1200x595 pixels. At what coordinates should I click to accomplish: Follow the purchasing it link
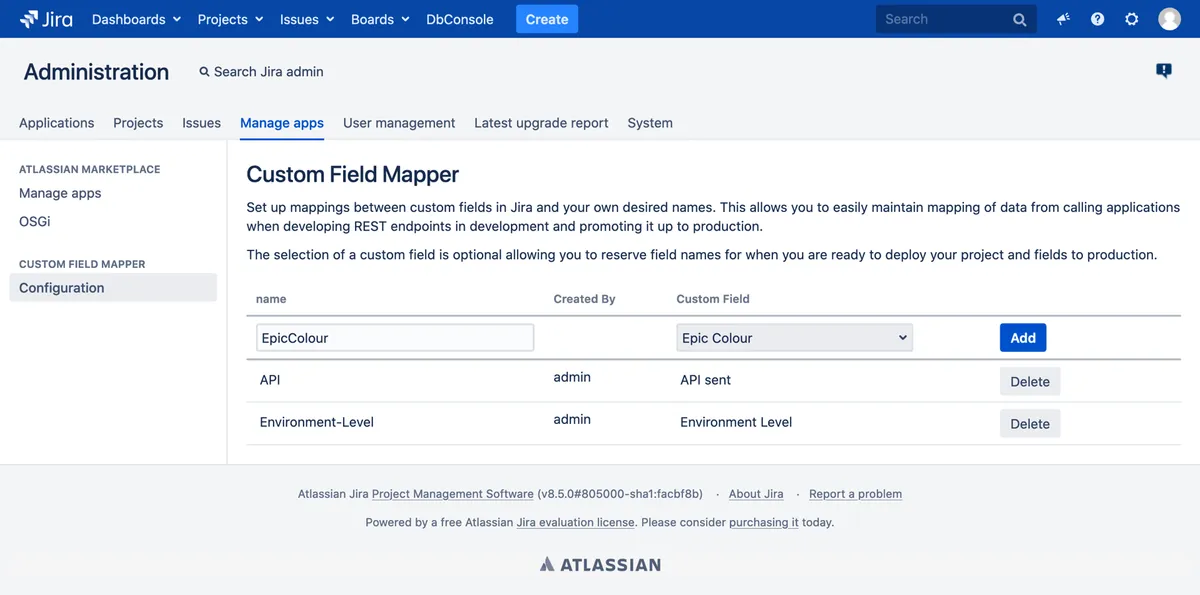tap(764, 522)
